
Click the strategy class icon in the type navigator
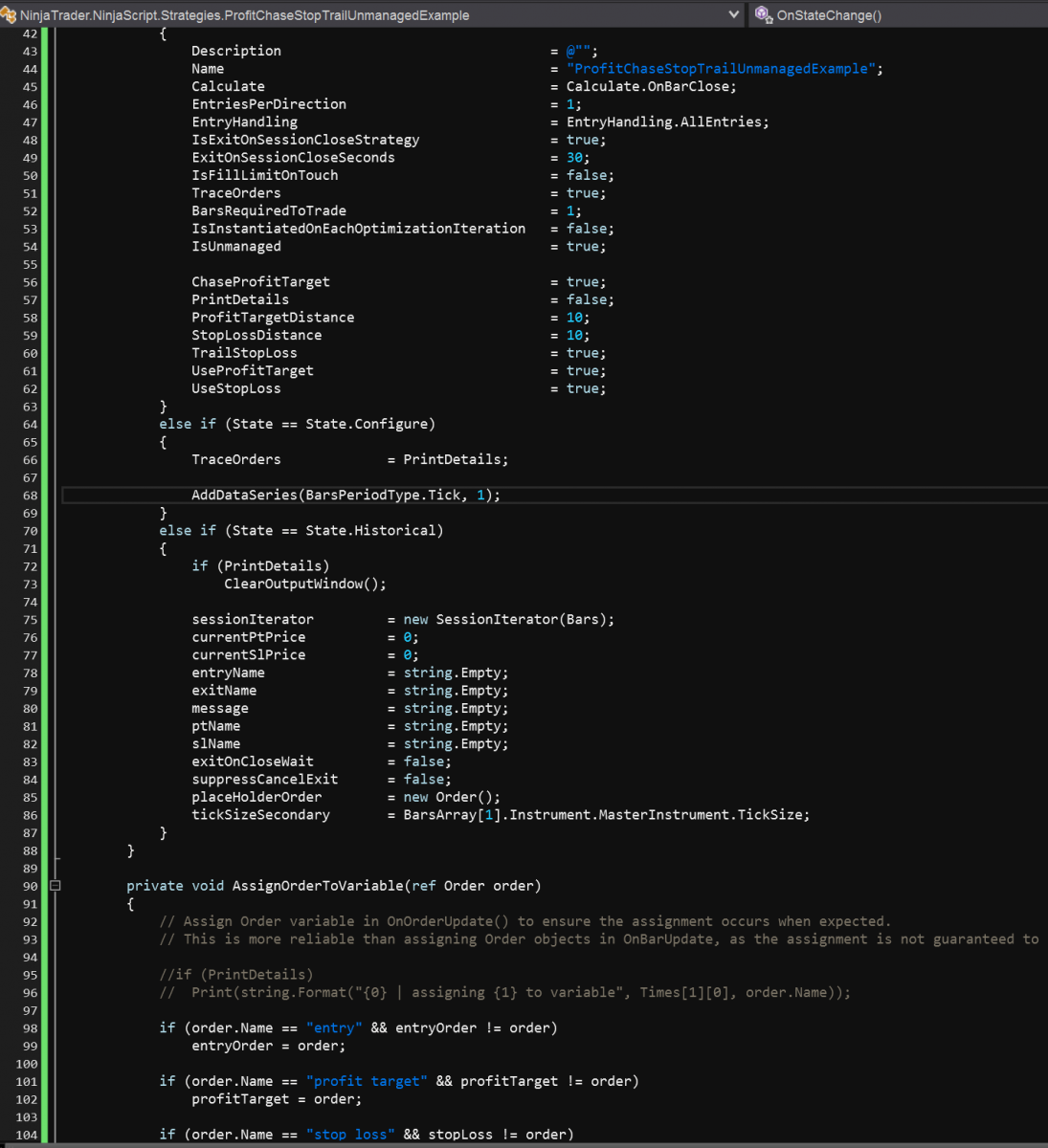10,14
